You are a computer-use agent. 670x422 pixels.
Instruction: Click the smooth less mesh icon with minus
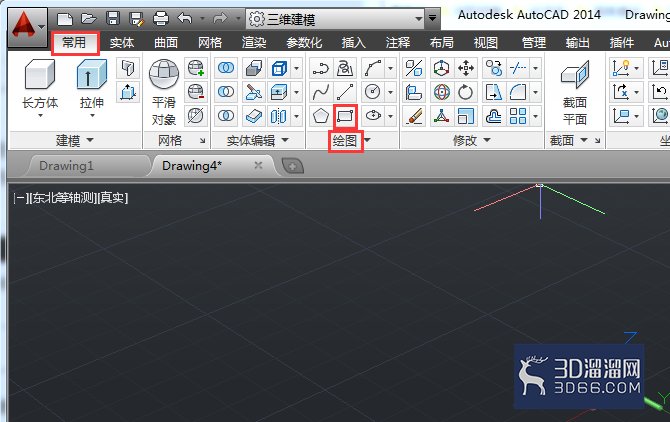tap(196, 91)
